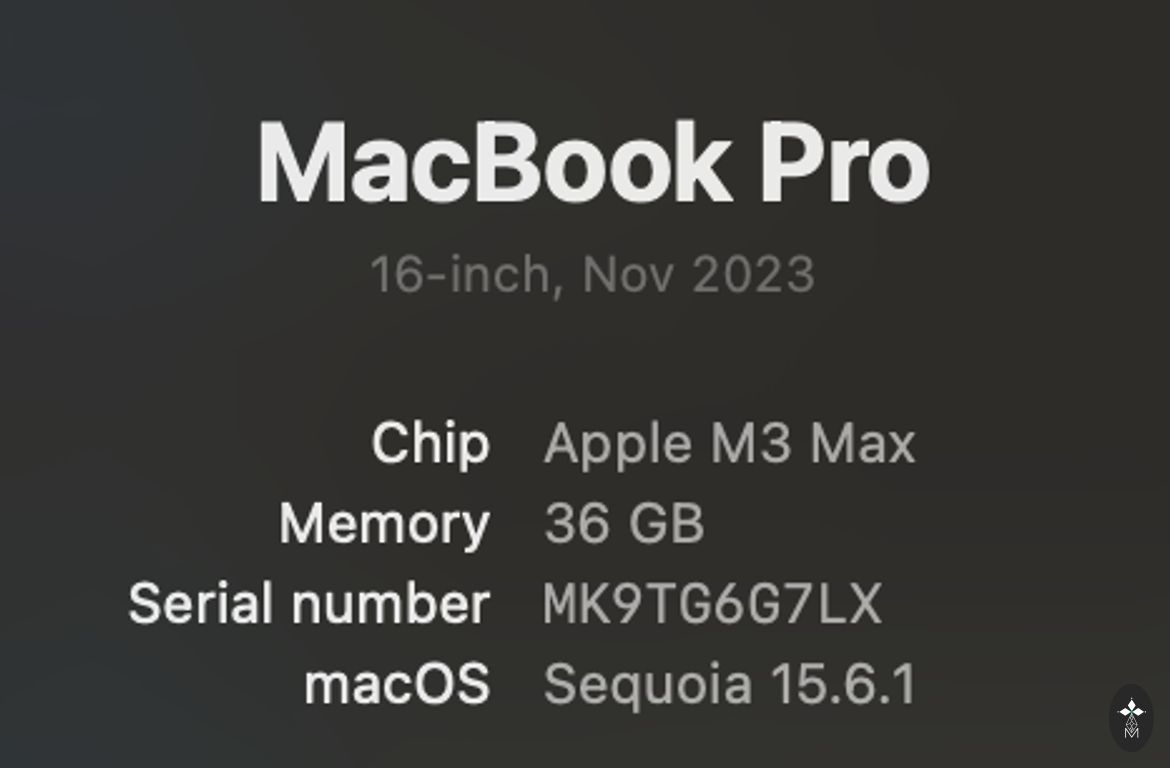Click the word Serial in the label
1170x768 pixels.
point(201,603)
